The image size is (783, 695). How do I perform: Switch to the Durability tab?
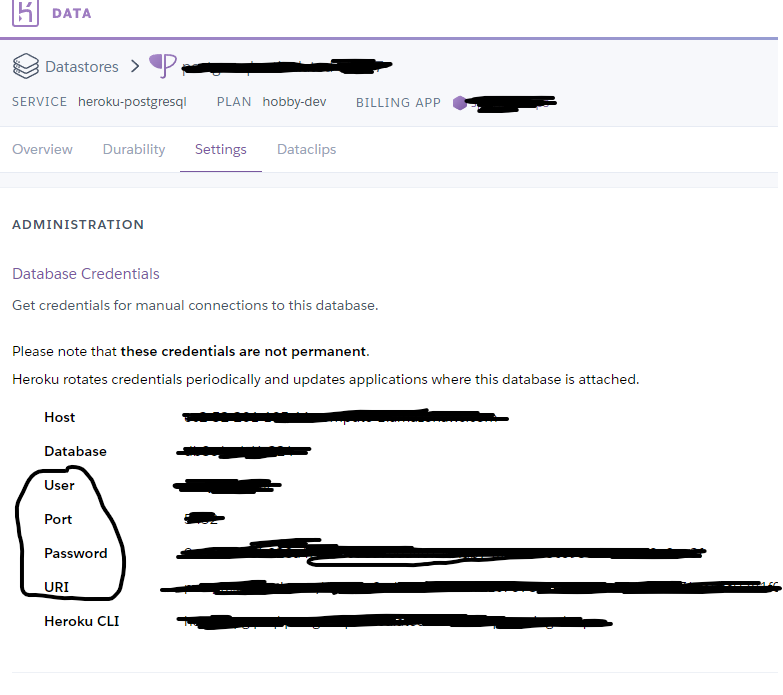pyautogui.click(x=134, y=149)
